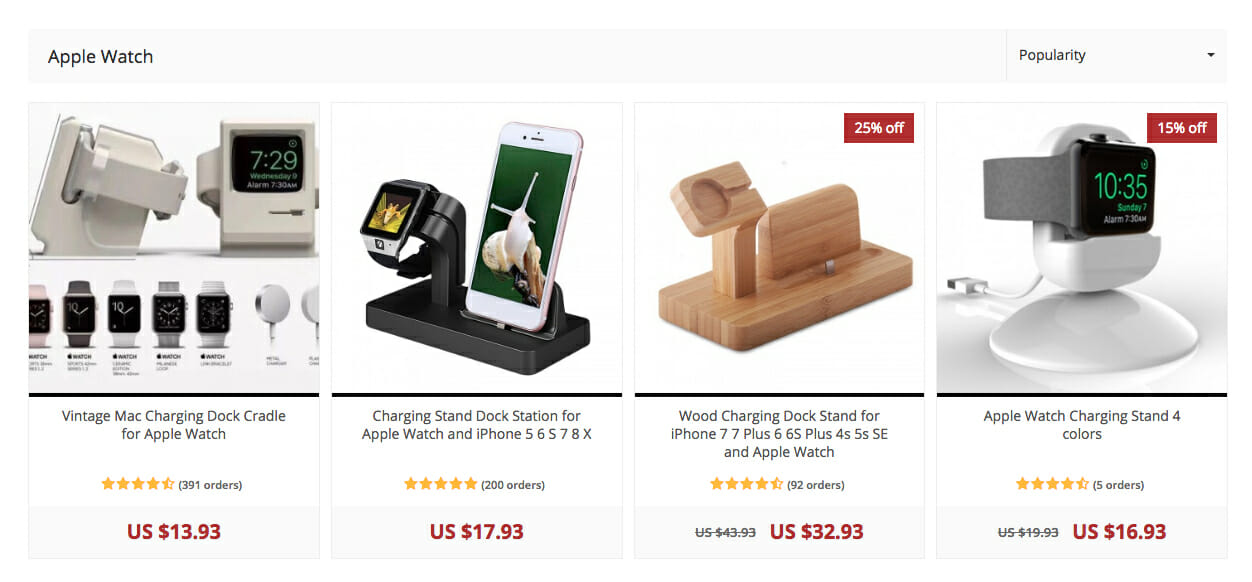Viewport: 1252px width, 582px height.
Task: Open Vintage Mac Charging Dock product image
Action: pos(174,248)
